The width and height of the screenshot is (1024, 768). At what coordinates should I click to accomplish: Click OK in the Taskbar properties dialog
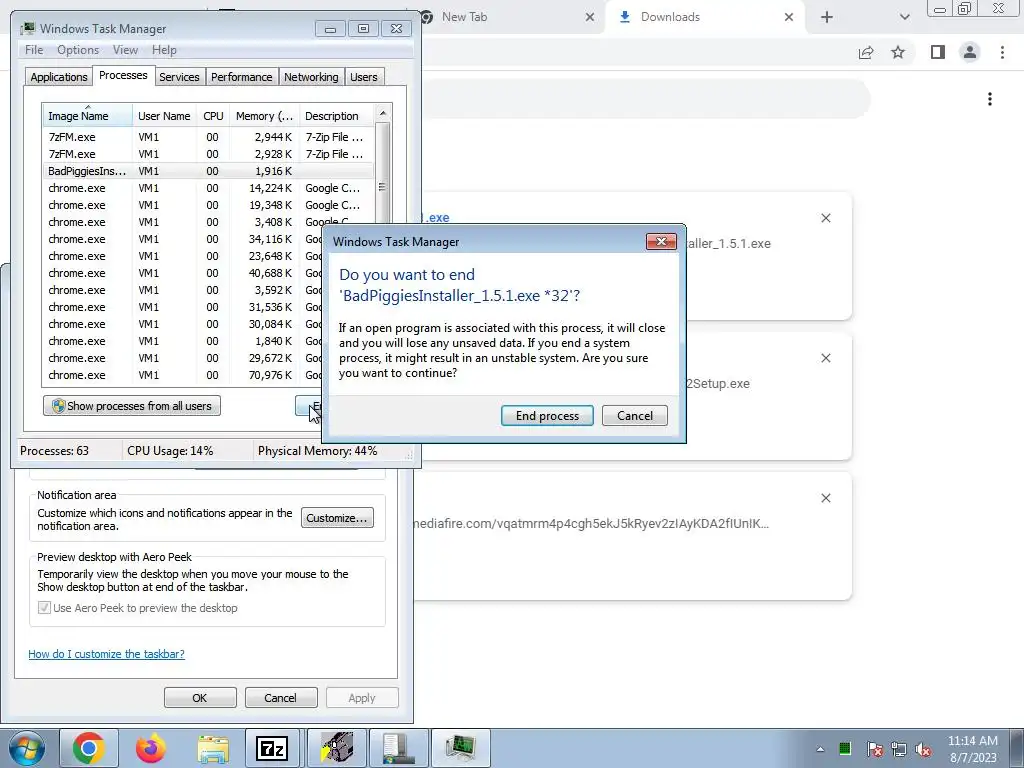[200, 697]
